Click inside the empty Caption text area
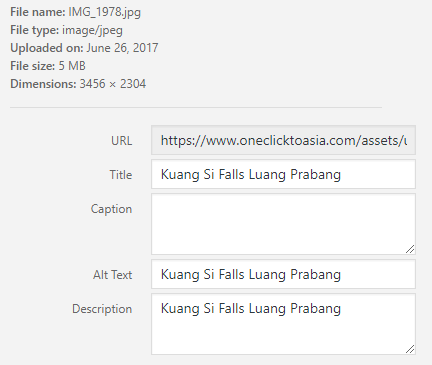 (x=283, y=224)
